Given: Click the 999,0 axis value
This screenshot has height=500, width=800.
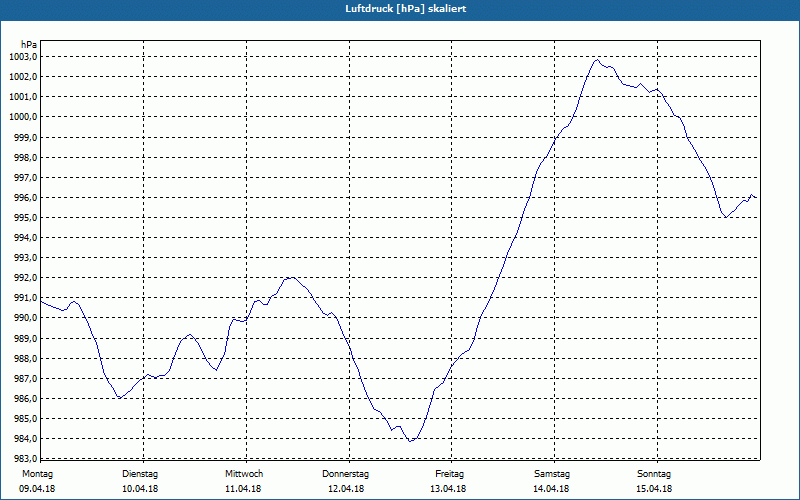Looking at the screenshot, I should click(x=25, y=137).
